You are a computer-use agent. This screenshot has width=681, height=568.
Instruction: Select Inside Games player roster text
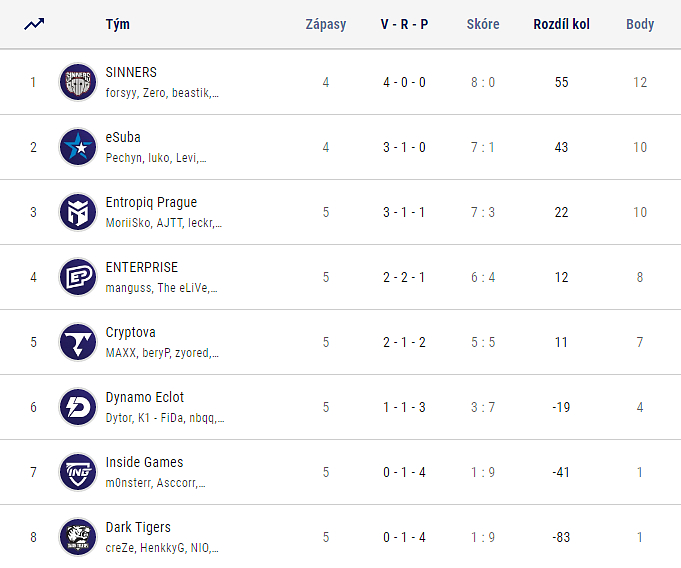coord(155,483)
